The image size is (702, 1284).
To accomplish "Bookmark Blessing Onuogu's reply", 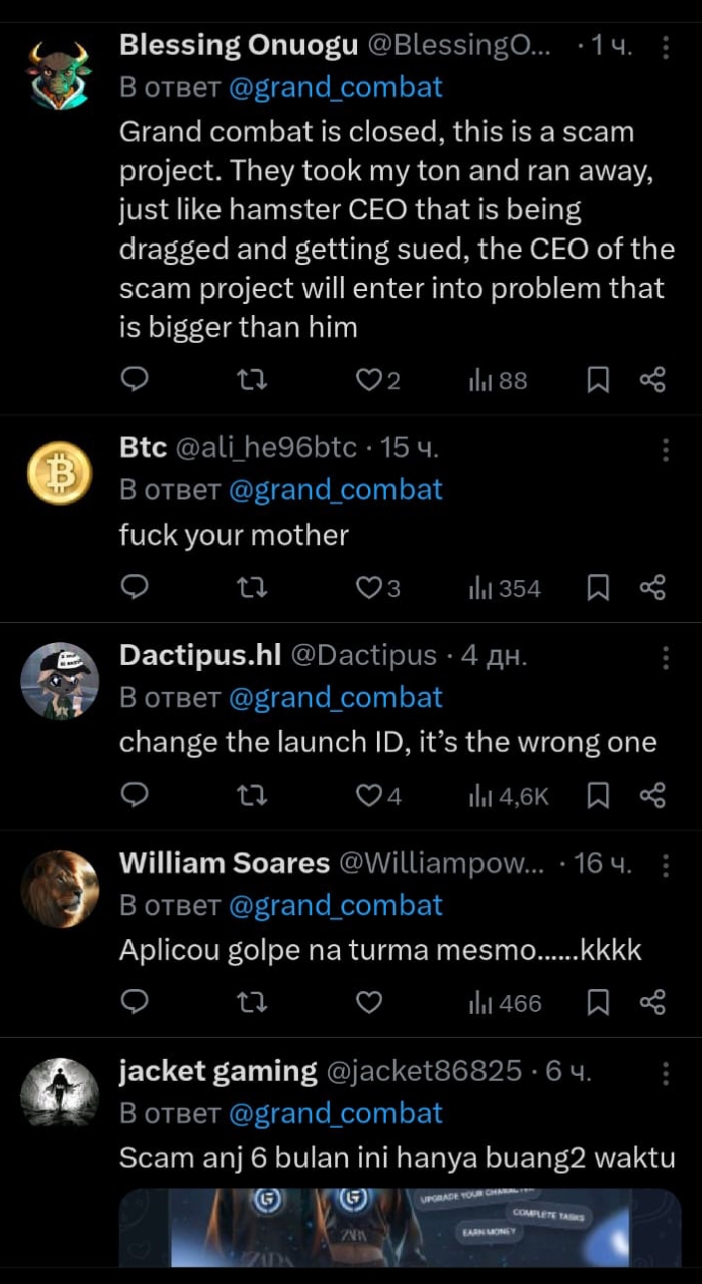I will (597, 380).
